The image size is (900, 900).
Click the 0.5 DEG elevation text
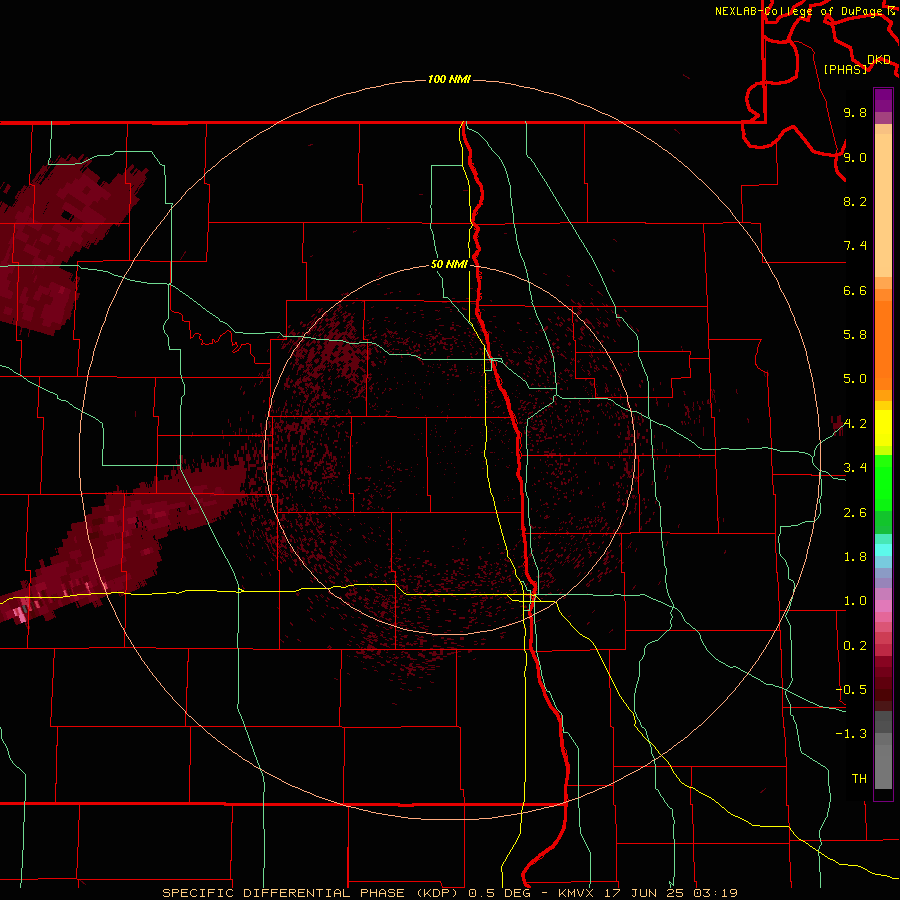tap(502, 893)
